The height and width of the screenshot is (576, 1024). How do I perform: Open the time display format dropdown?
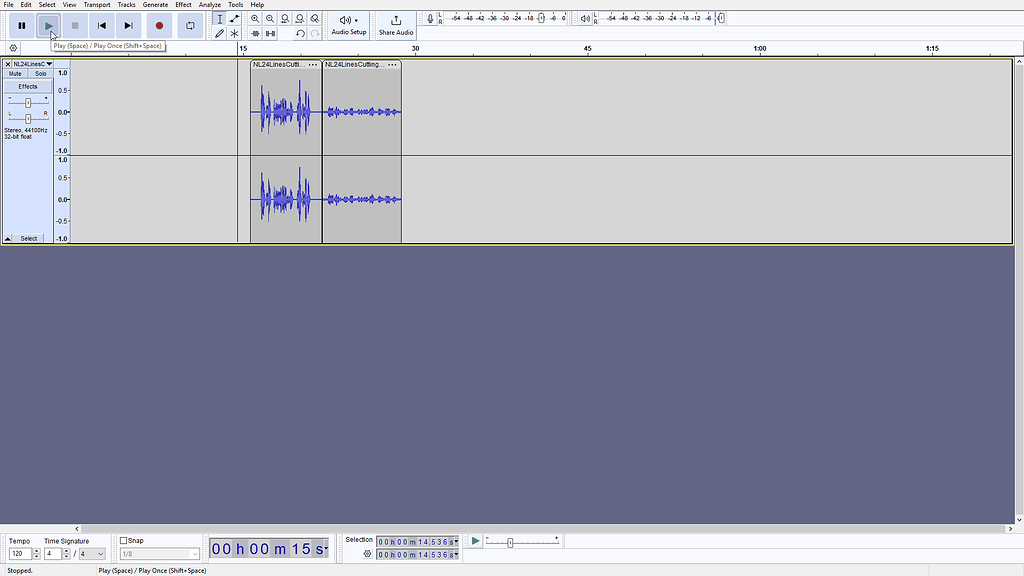point(326,549)
